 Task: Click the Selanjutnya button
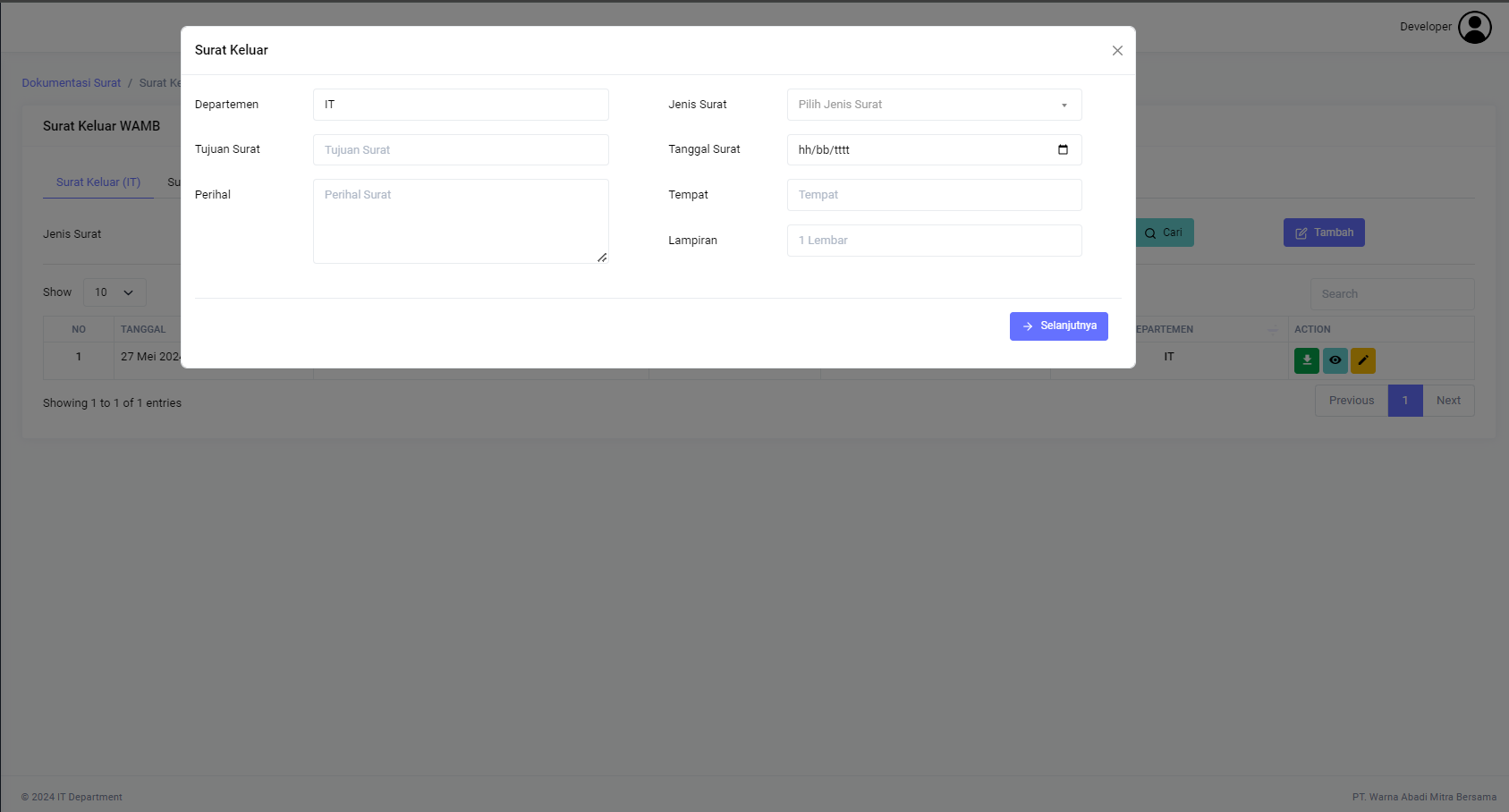pos(1058,326)
